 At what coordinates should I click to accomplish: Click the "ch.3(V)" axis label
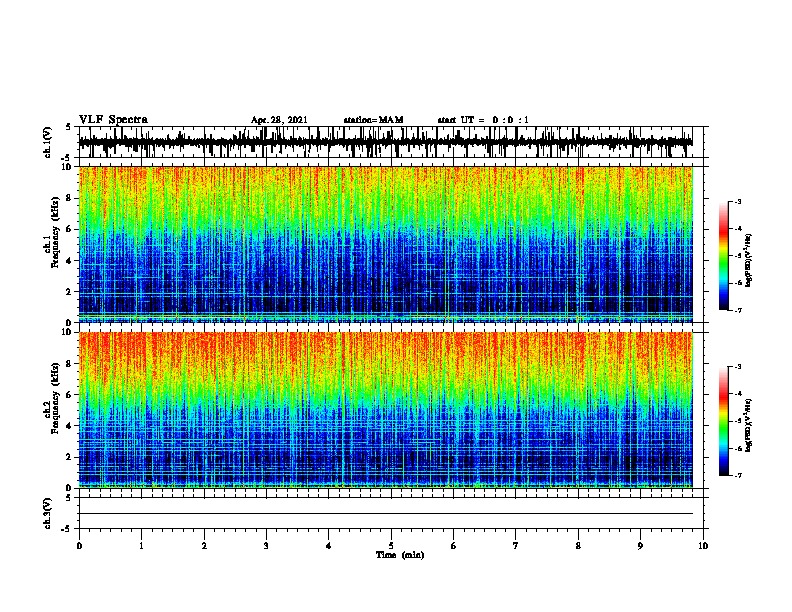point(48,513)
